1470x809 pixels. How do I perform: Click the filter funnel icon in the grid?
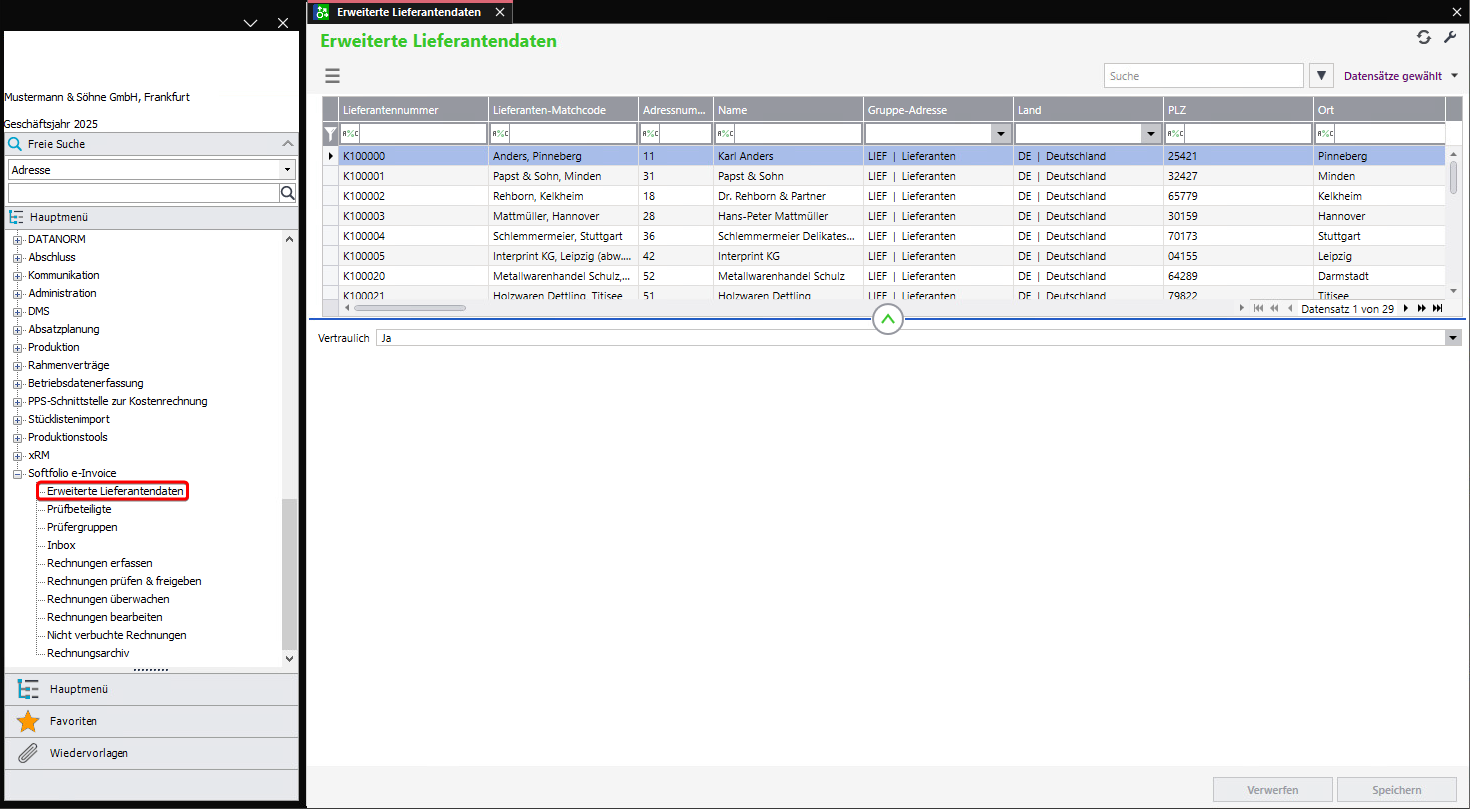click(x=331, y=134)
